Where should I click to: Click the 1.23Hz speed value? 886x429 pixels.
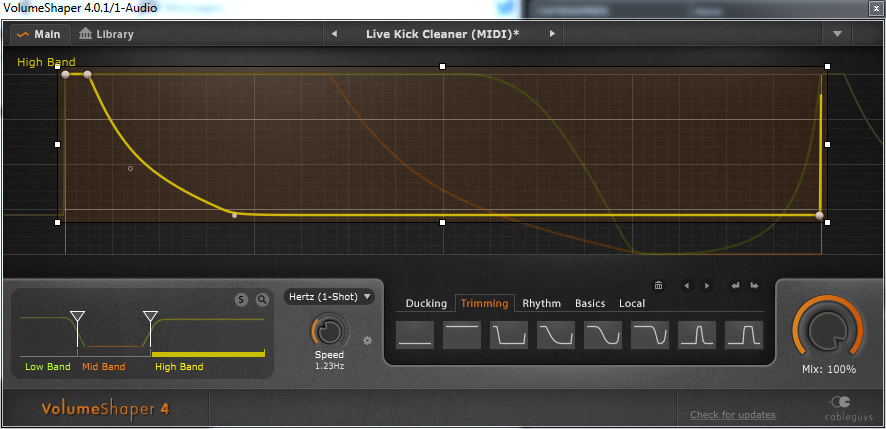point(329,366)
